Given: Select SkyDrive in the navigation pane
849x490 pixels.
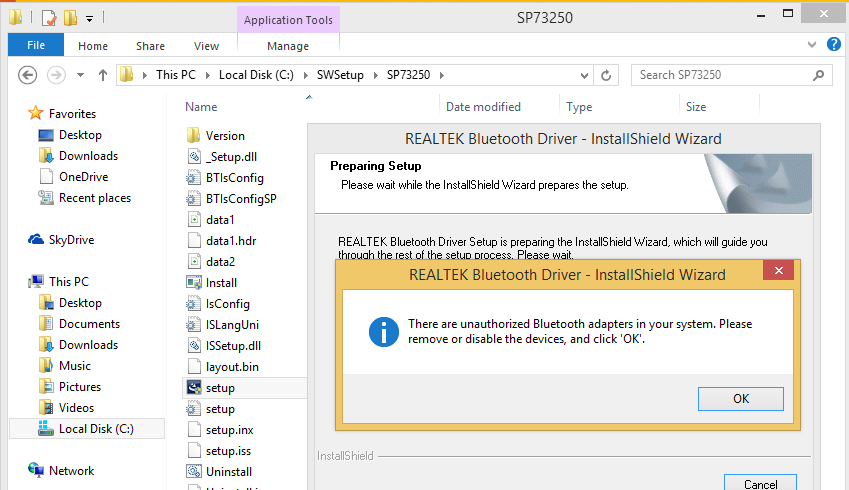Looking at the screenshot, I should pos(71,240).
